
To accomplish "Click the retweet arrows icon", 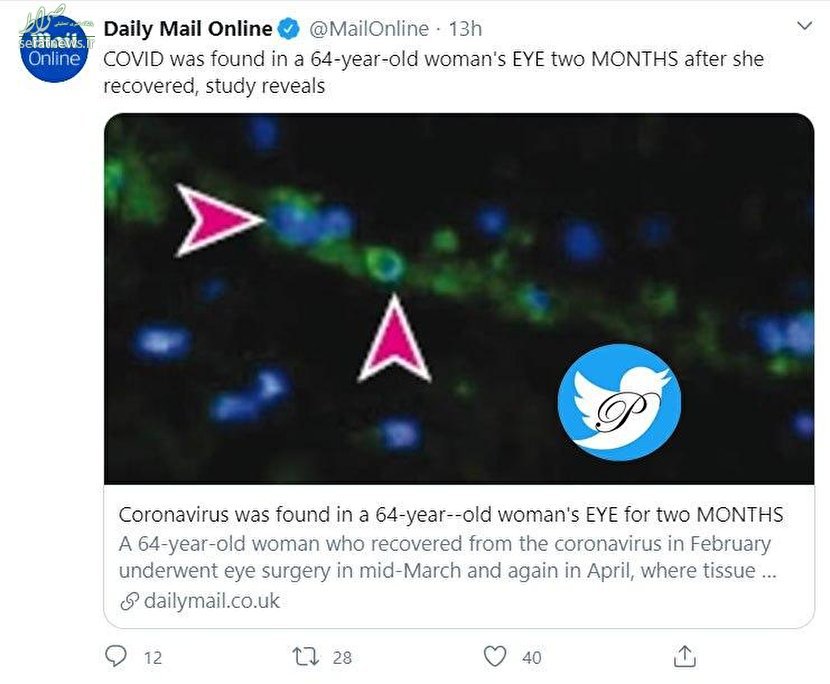I will click(306, 657).
